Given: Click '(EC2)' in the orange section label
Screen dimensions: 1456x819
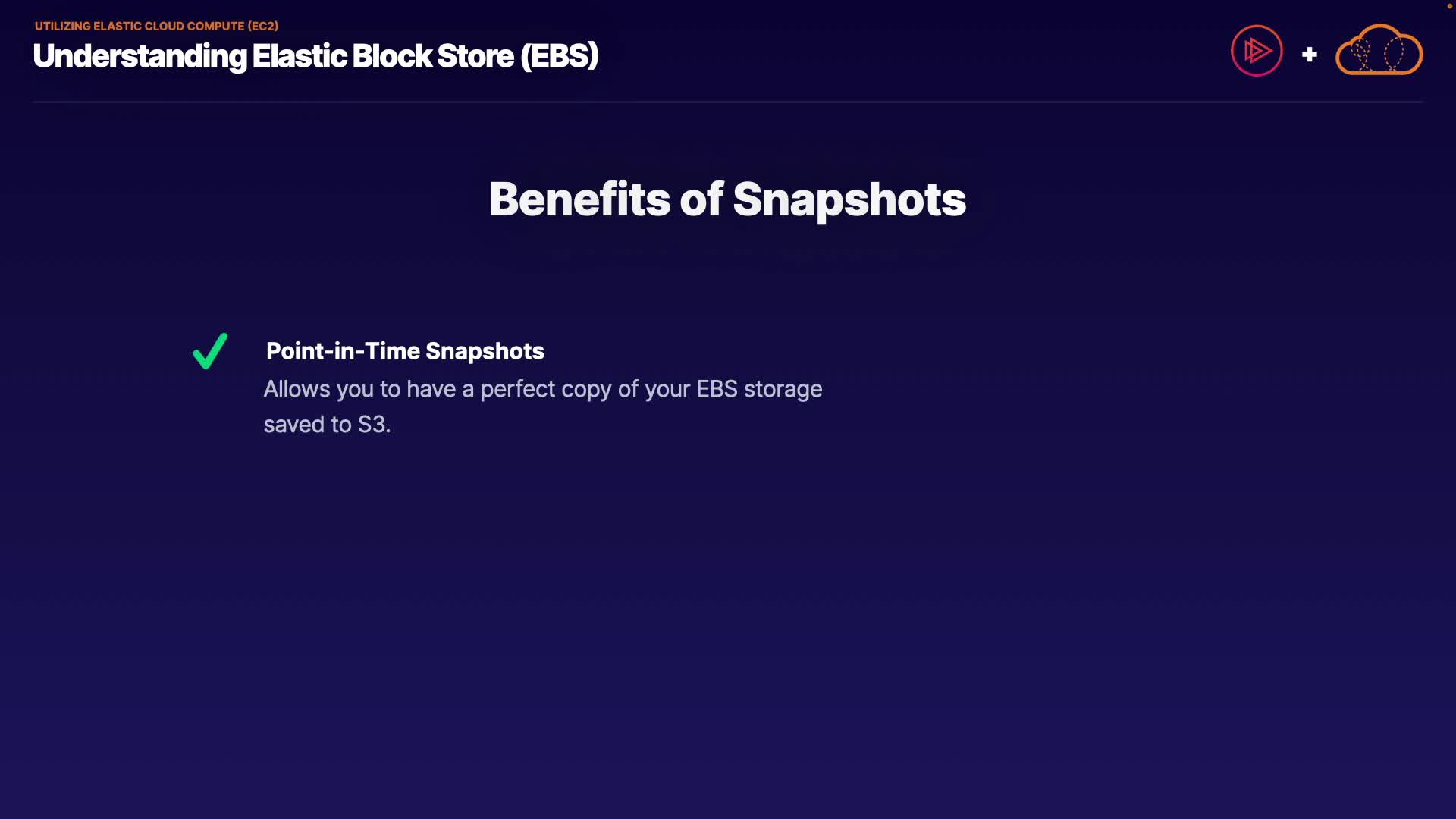Looking at the screenshot, I should pos(263,26).
